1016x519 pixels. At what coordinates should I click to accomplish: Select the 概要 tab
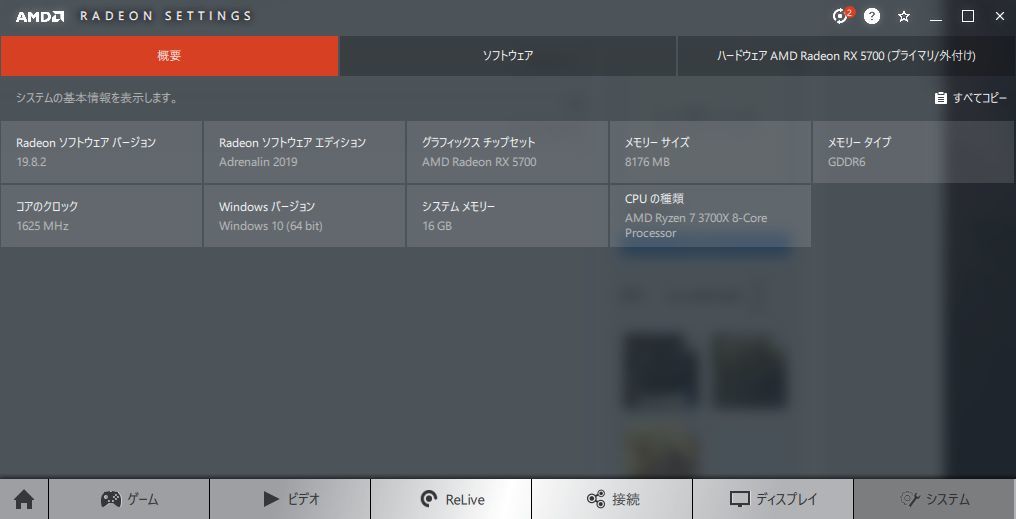[x=169, y=56]
